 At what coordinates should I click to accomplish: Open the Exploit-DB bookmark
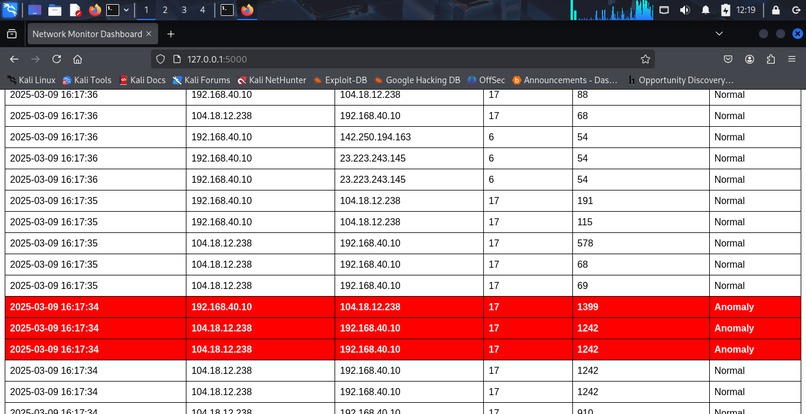[x=340, y=80]
